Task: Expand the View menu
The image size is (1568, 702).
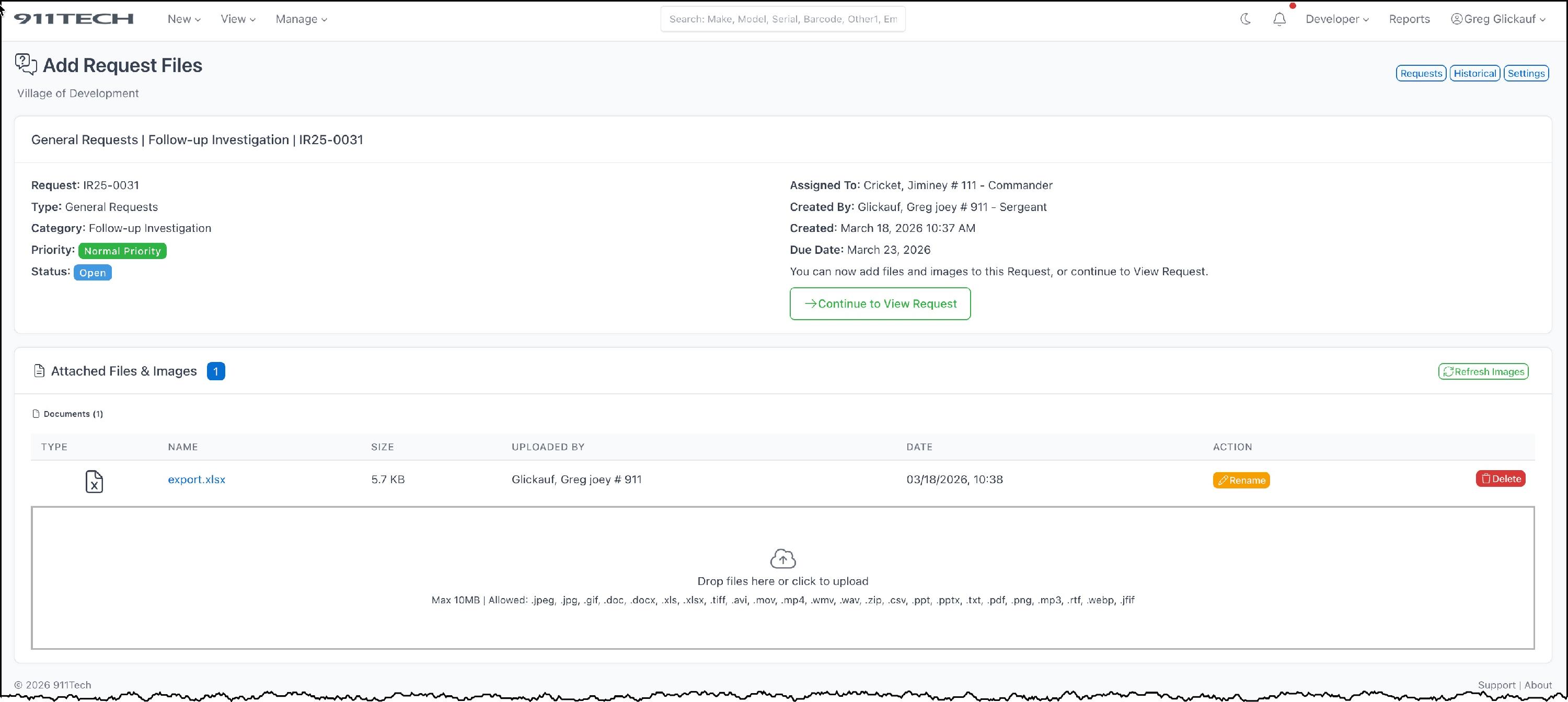Action: tap(237, 19)
